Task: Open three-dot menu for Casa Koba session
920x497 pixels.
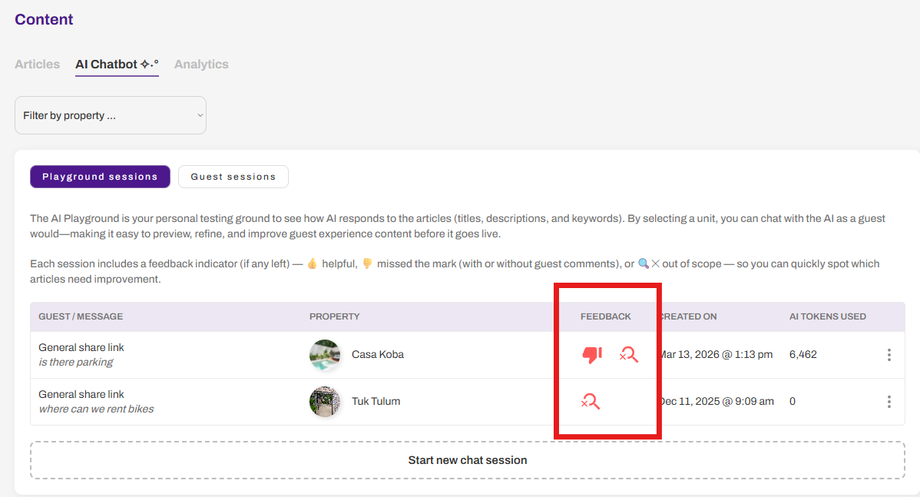Action: coord(889,355)
